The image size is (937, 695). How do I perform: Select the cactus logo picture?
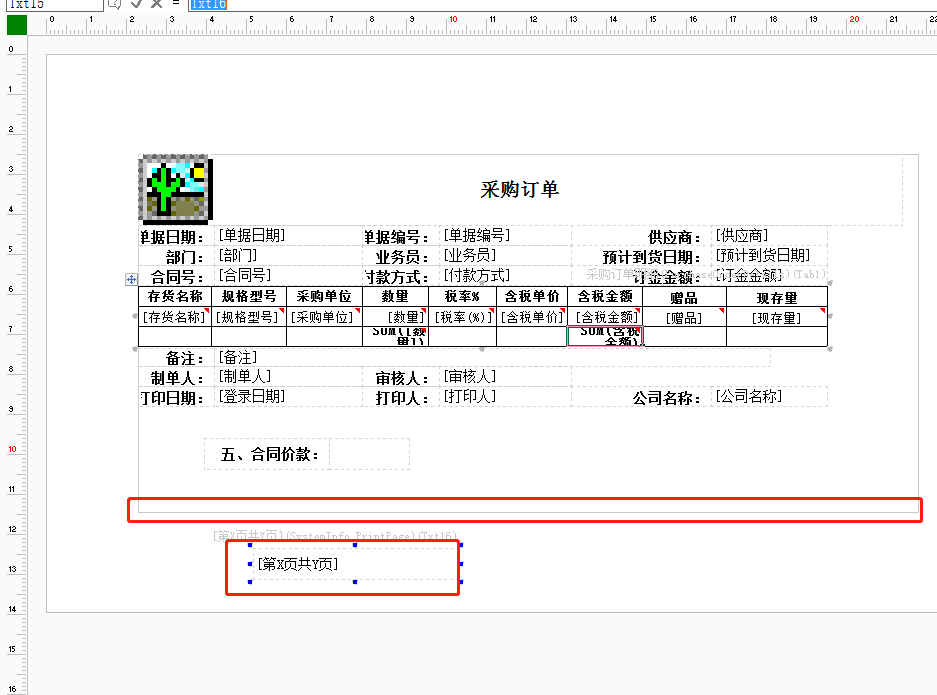click(x=176, y=189)
